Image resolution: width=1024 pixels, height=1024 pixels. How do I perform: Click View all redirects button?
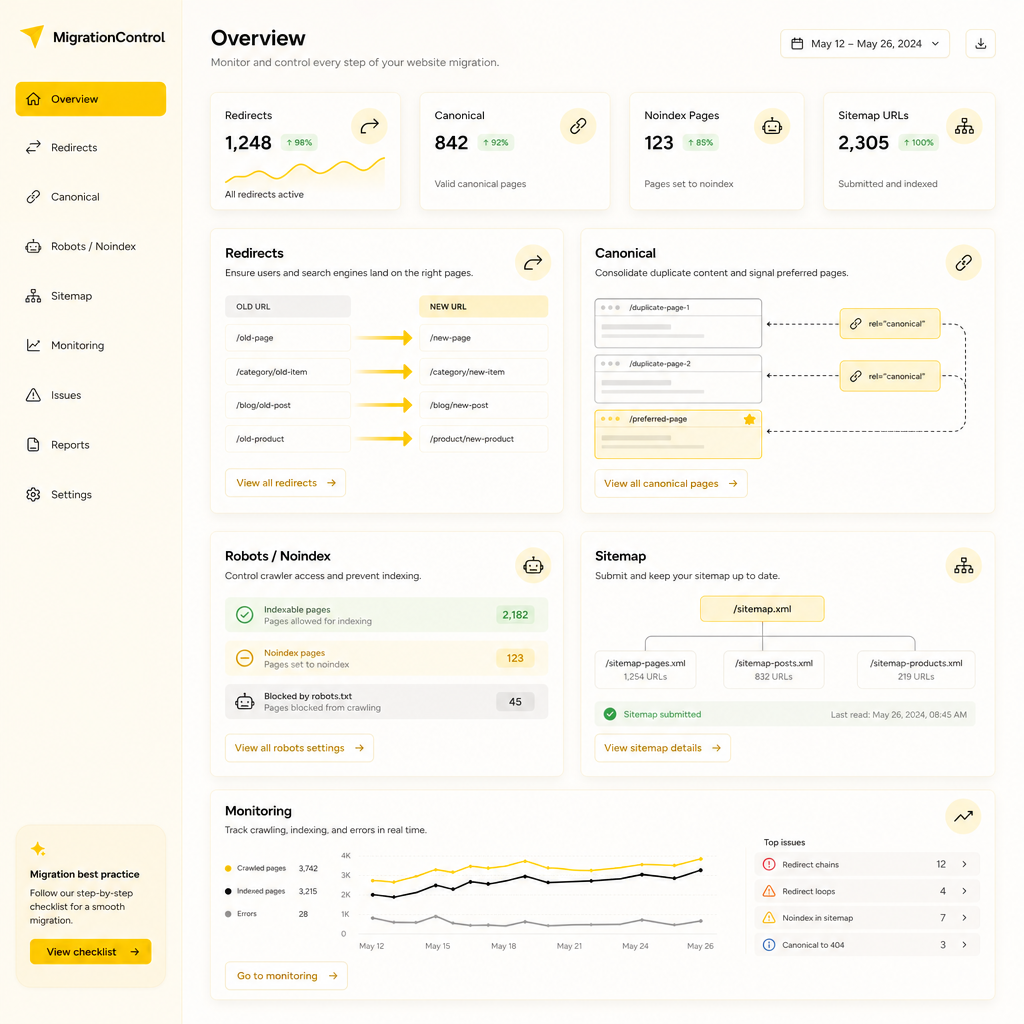tap(285, 483)
